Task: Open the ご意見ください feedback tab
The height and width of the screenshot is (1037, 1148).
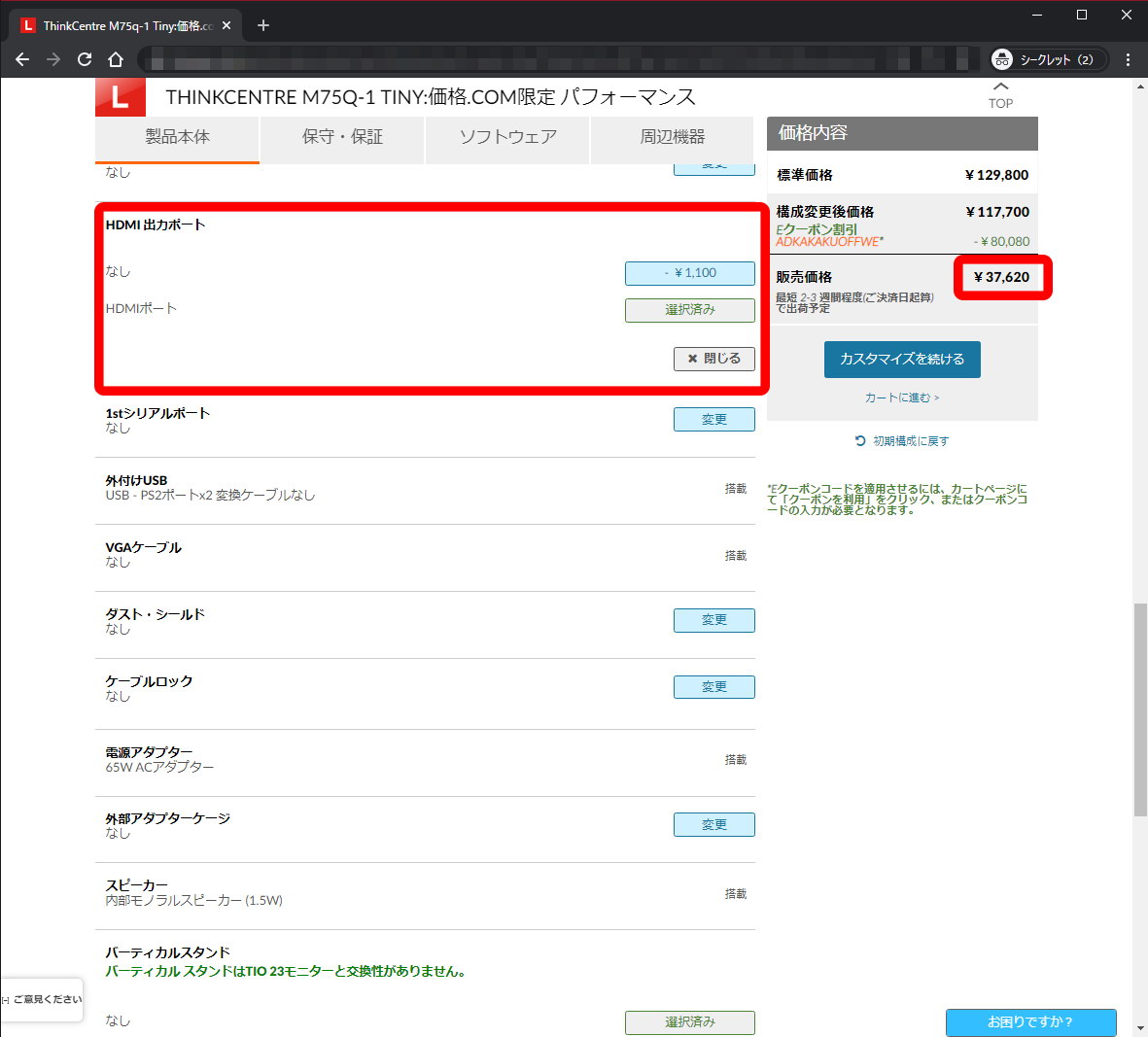Action: 42,1000
